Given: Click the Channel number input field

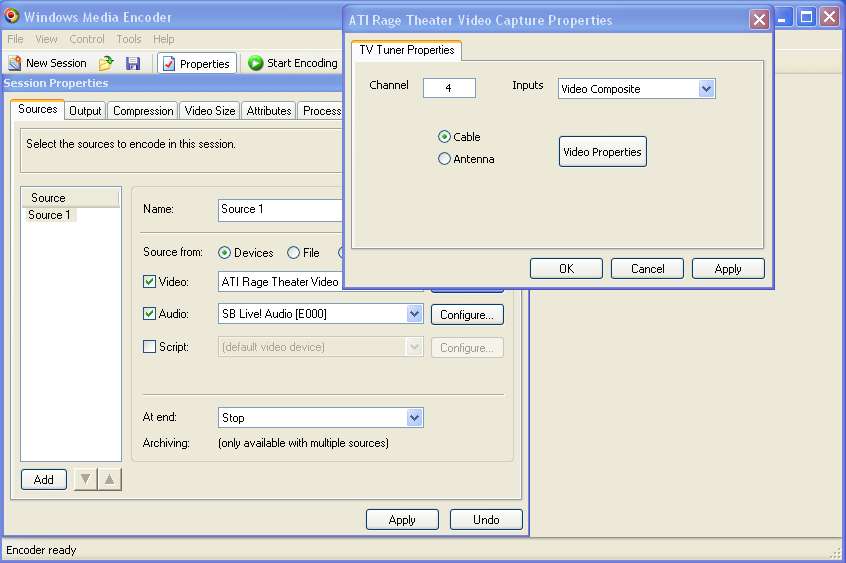Looking at the screenshot, I should click(449, 88).
